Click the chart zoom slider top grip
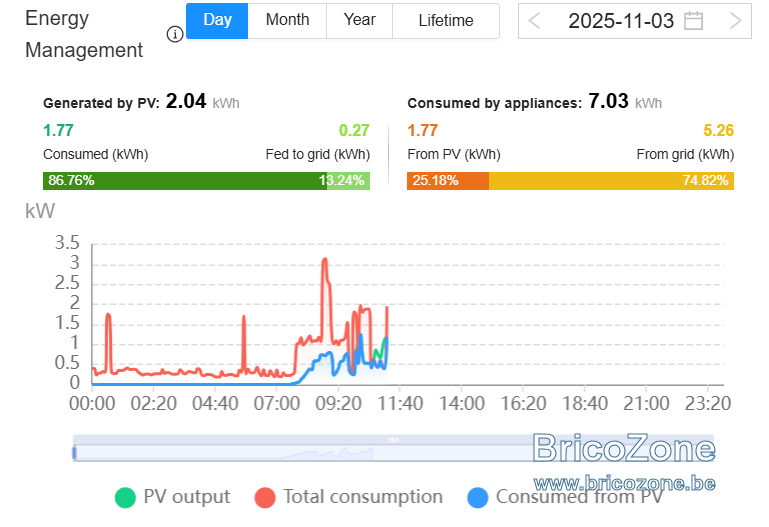 tap(393, 440)
